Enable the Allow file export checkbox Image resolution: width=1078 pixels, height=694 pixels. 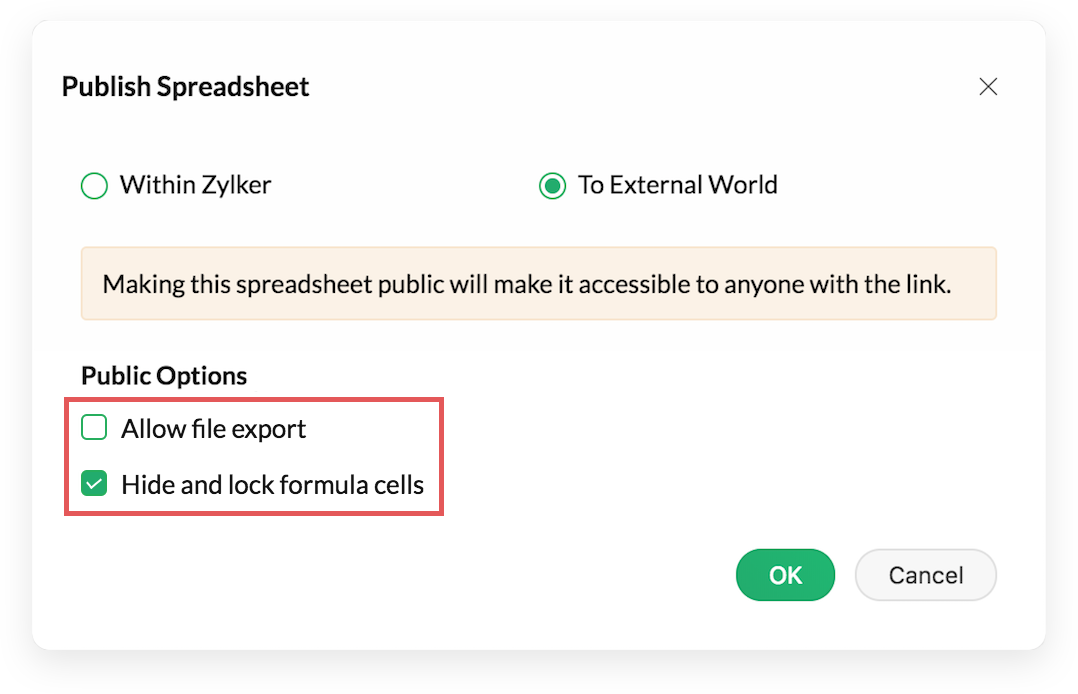[x=94, y=429]
